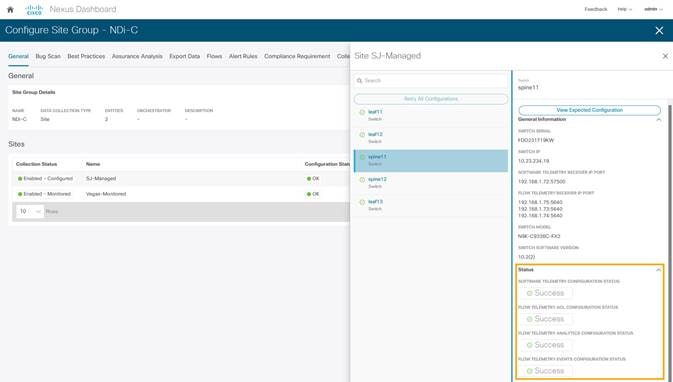Click flow telemetry events Success check icon
Image resolution: width=673 pixels, height=382 pixels.
pos(529,371)
